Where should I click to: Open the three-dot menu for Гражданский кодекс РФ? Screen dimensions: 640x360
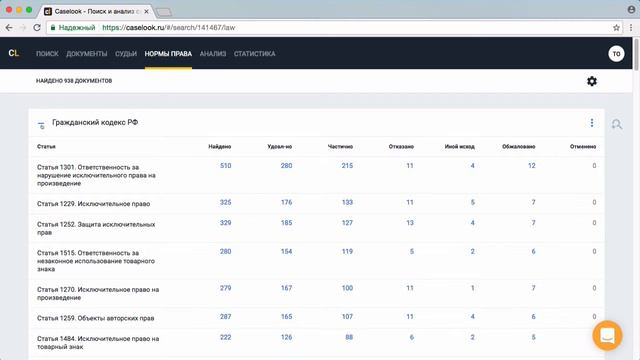592,123
